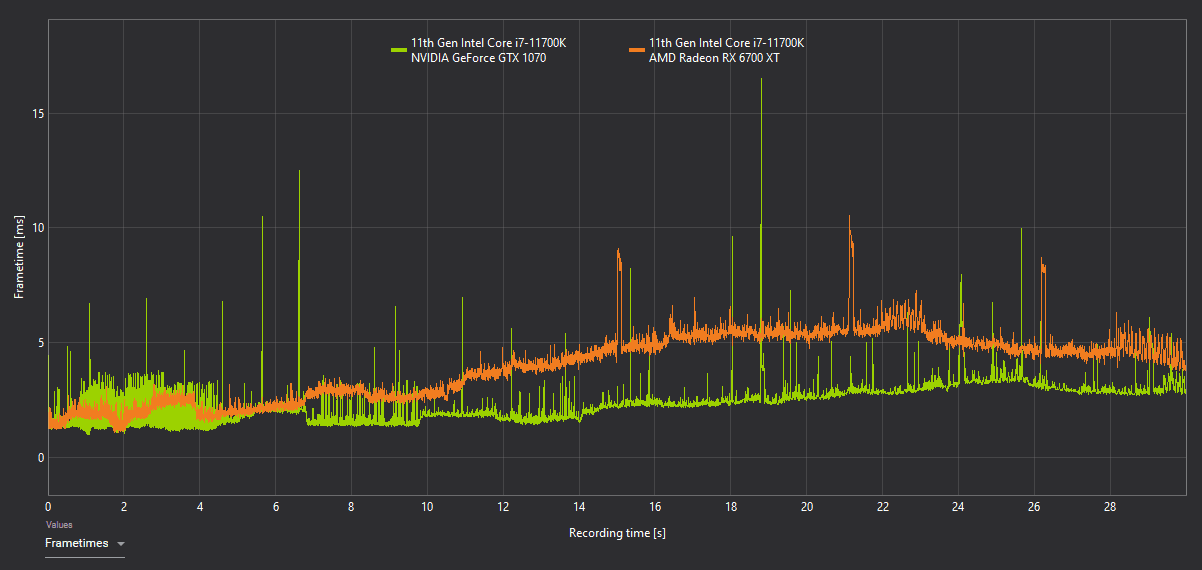Click the 15 tick on the frametime axis
The height and width of the screenshot is (570, 1202).
(37, 113)
